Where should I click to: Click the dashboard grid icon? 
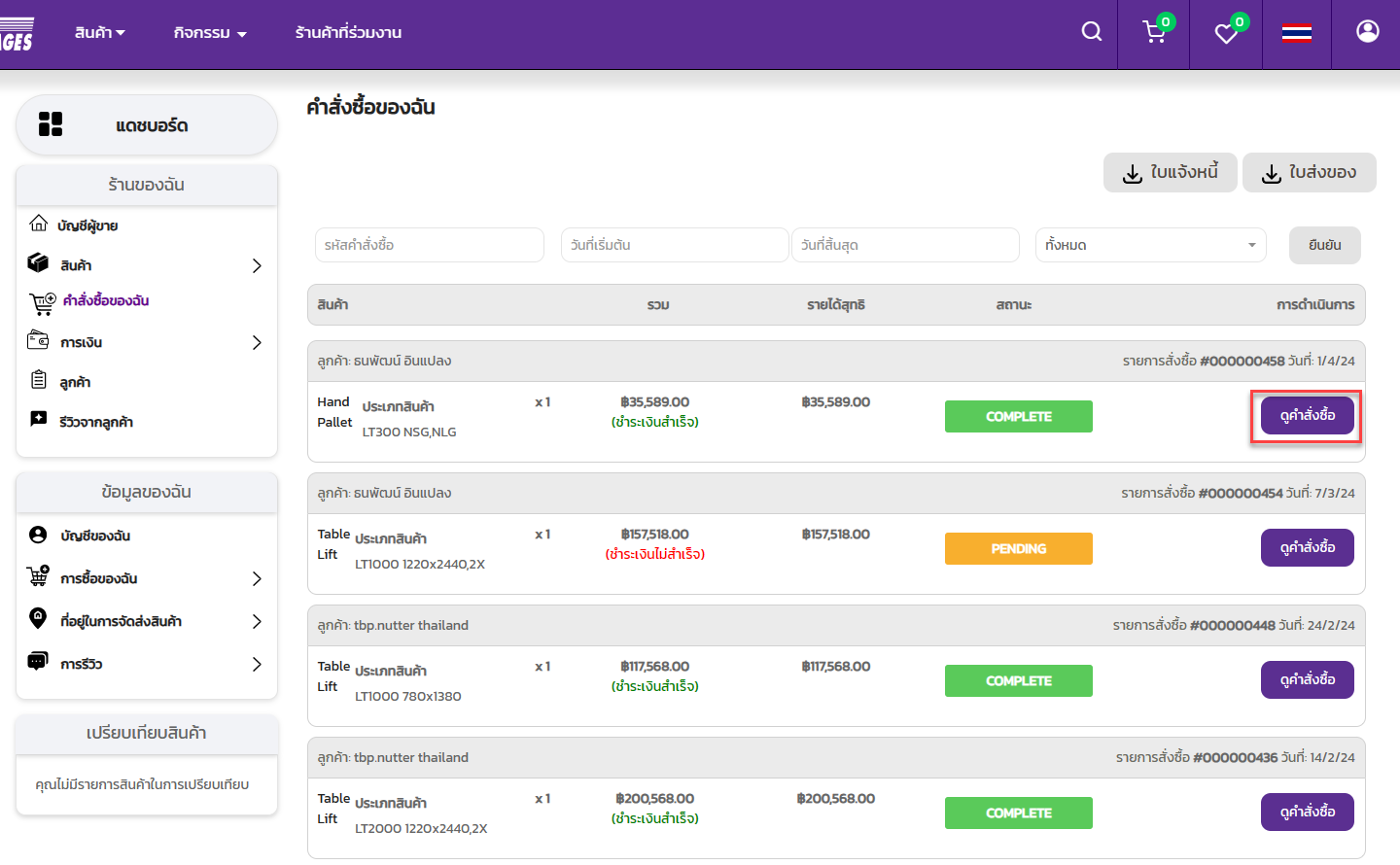click(51, 124)
